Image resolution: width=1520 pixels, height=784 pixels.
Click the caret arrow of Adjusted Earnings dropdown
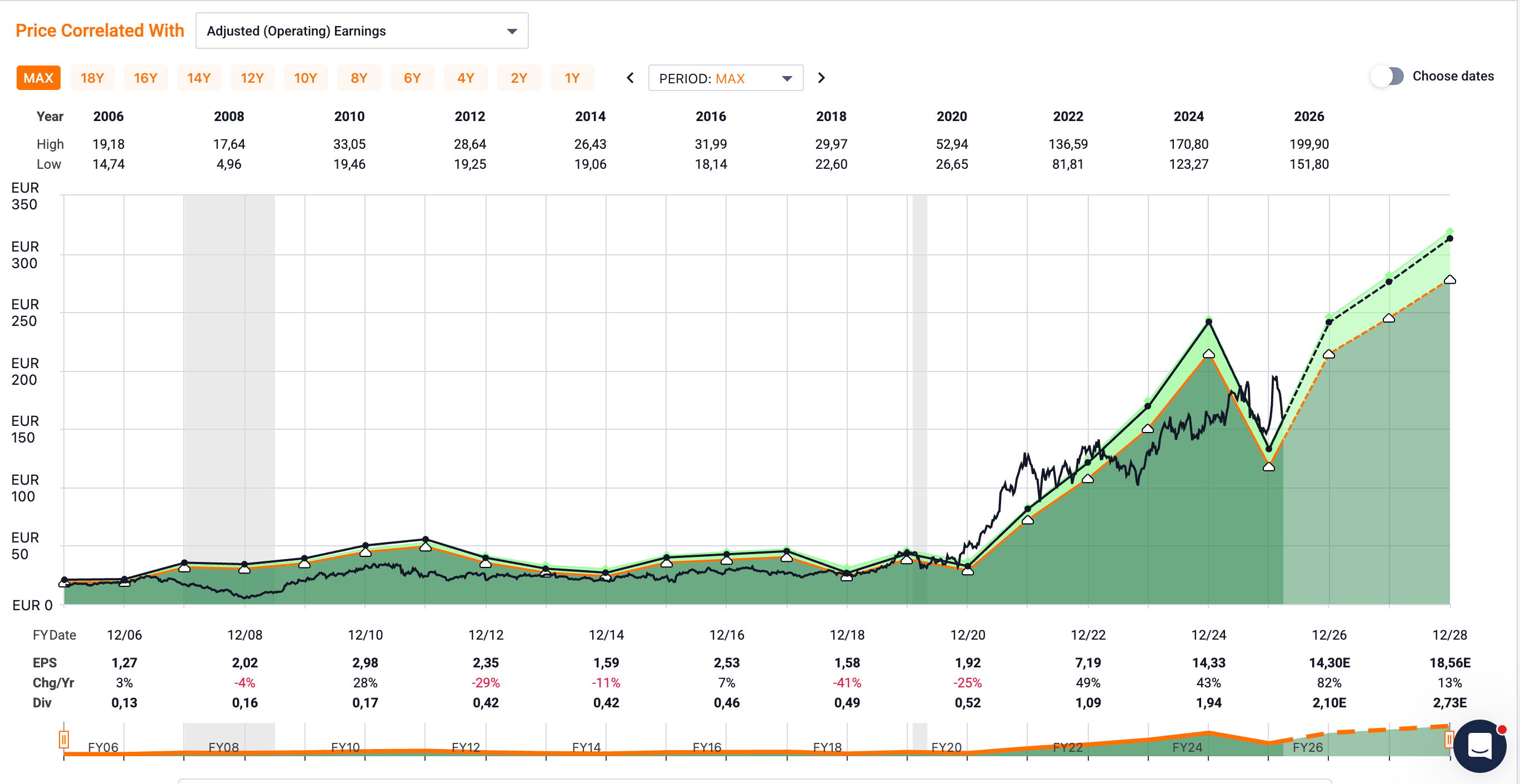pyautogui.click(x=512, y=31)
